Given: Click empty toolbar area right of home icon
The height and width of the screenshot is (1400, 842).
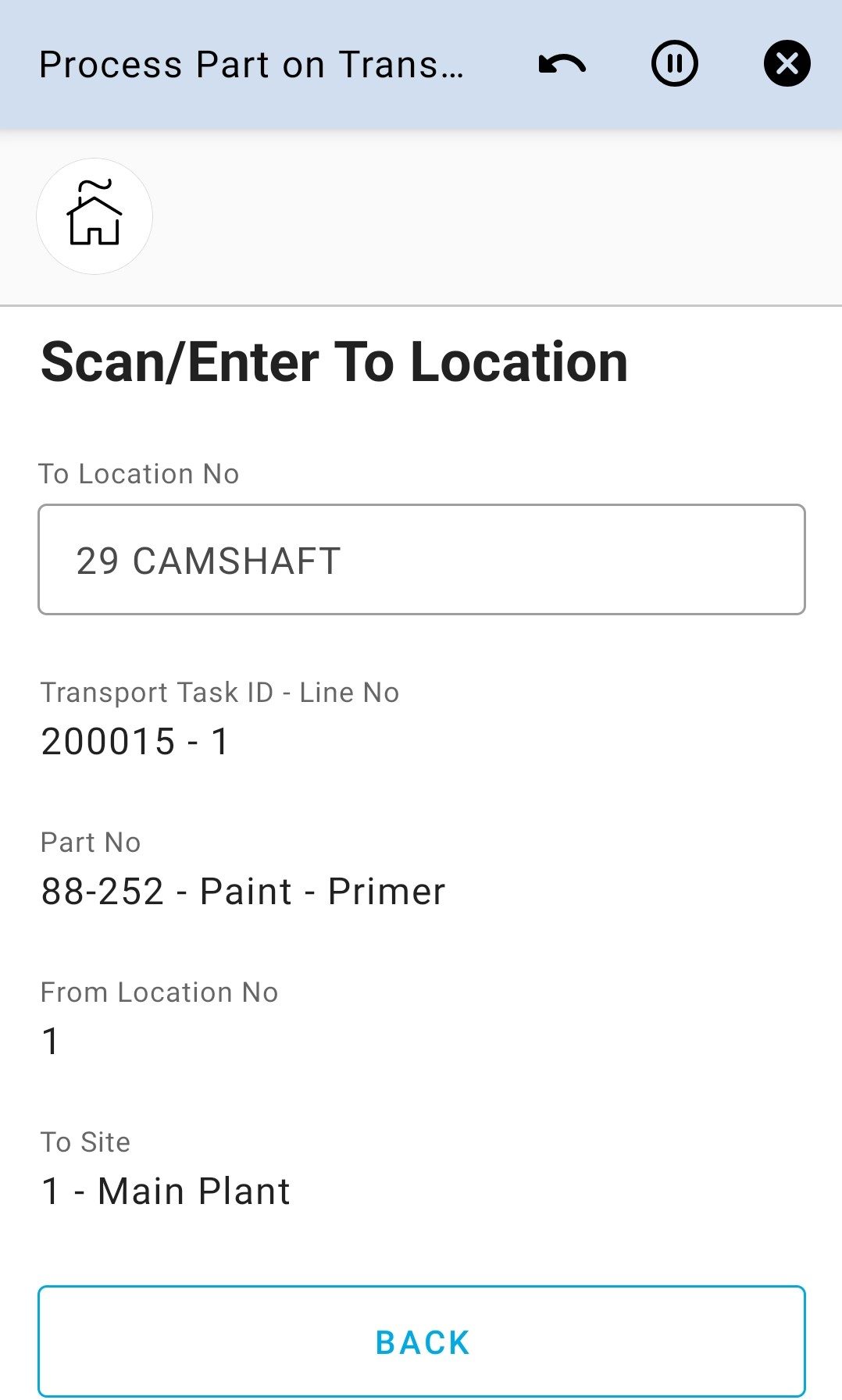Looking at the screenshot, I should [x=500, y=216].
